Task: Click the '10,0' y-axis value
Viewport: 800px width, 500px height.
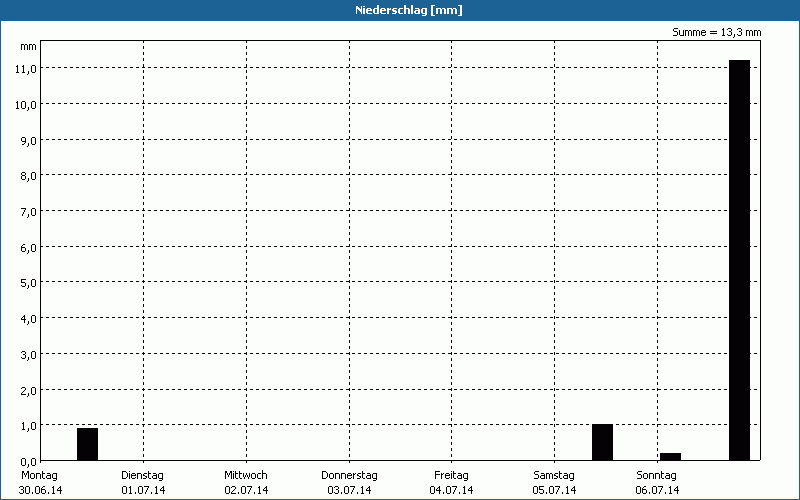Action: tap(26, 105)
